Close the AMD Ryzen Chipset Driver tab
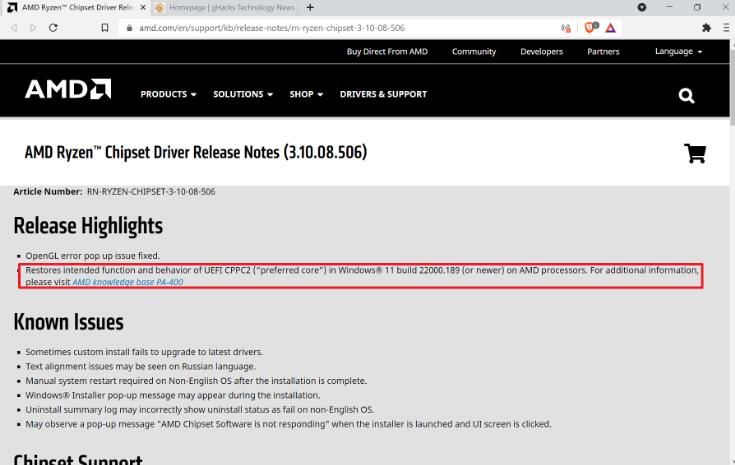Viewport: 735px width, 465px height. coord(143,8)
